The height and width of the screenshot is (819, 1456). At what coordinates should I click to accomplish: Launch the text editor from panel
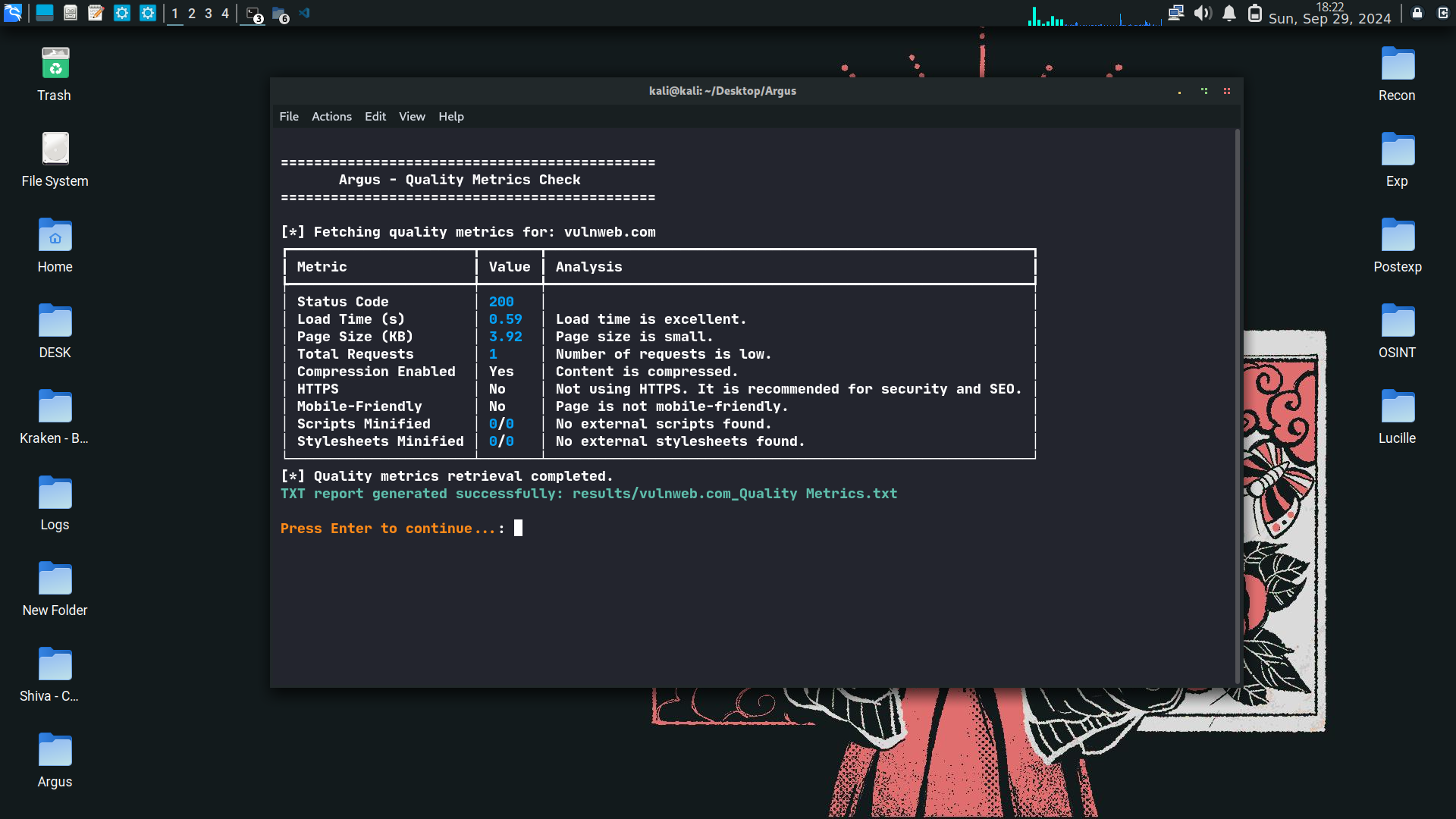[96, 13]
